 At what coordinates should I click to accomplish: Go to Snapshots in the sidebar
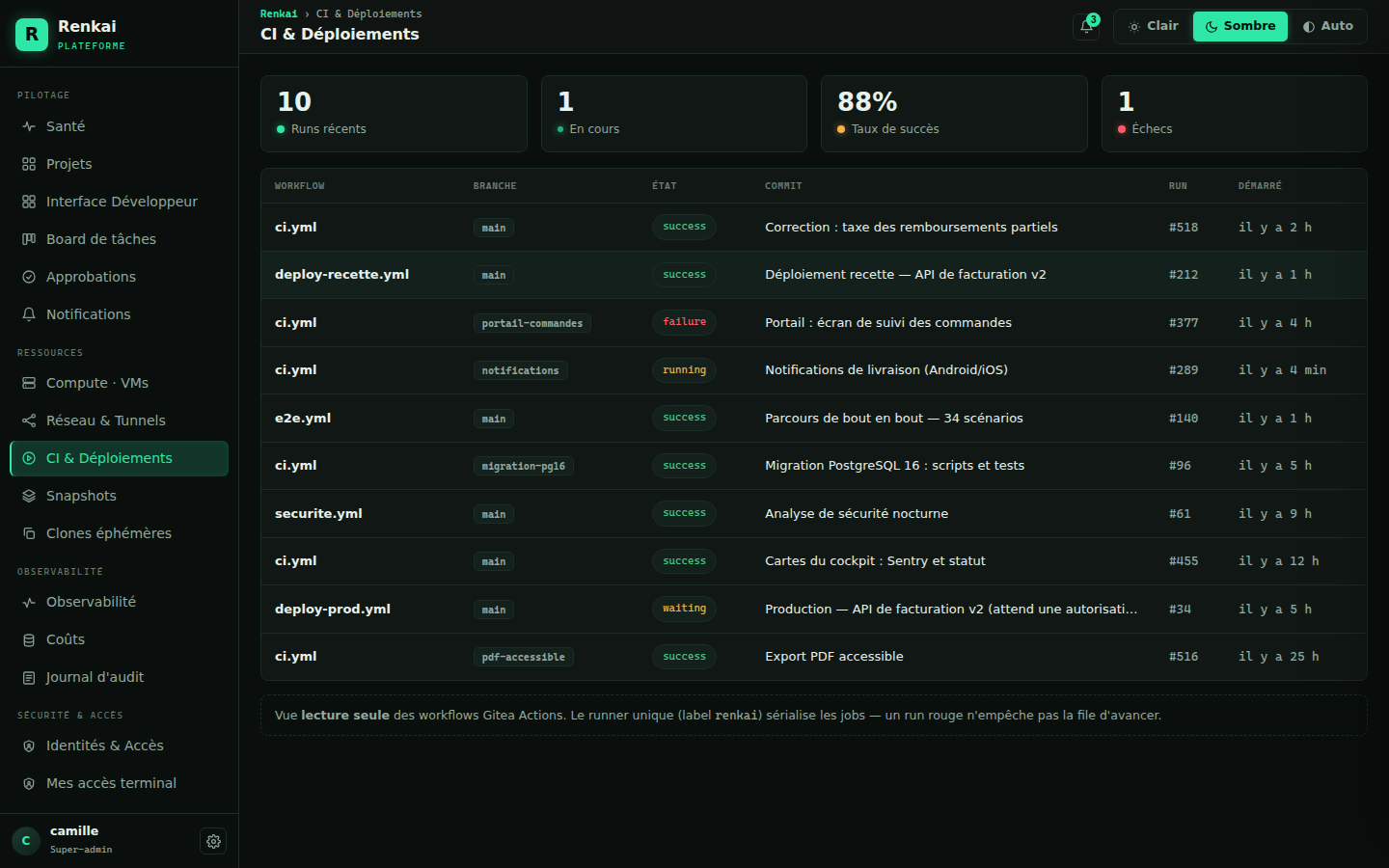tap(119, 496)
